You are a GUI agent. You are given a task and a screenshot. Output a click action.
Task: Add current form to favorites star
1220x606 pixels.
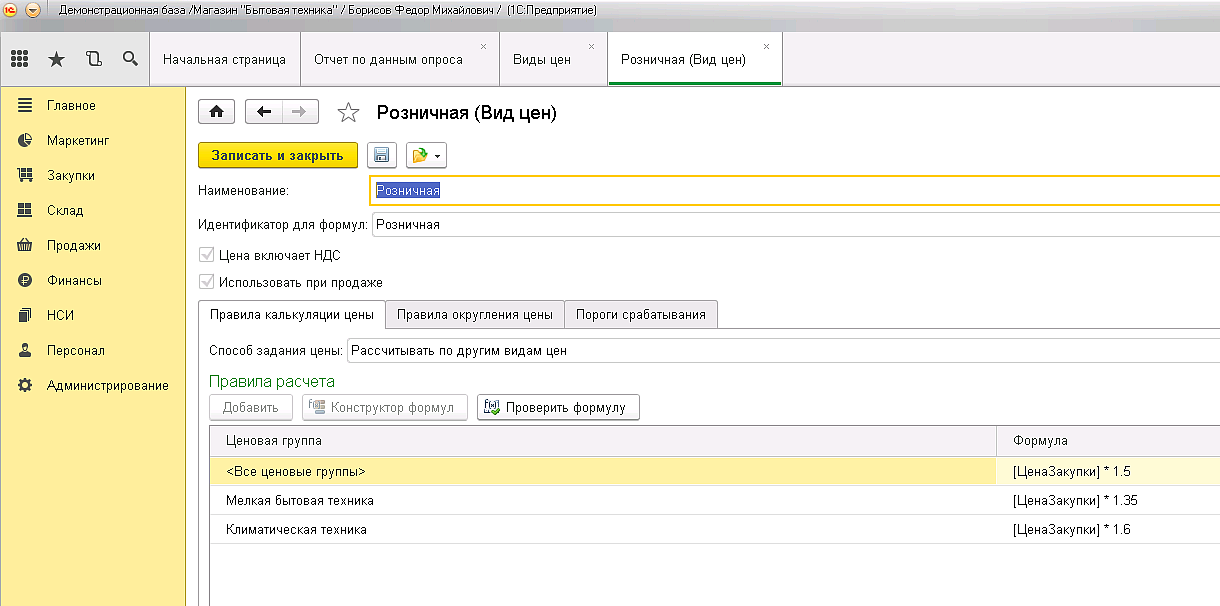(348, 113)
